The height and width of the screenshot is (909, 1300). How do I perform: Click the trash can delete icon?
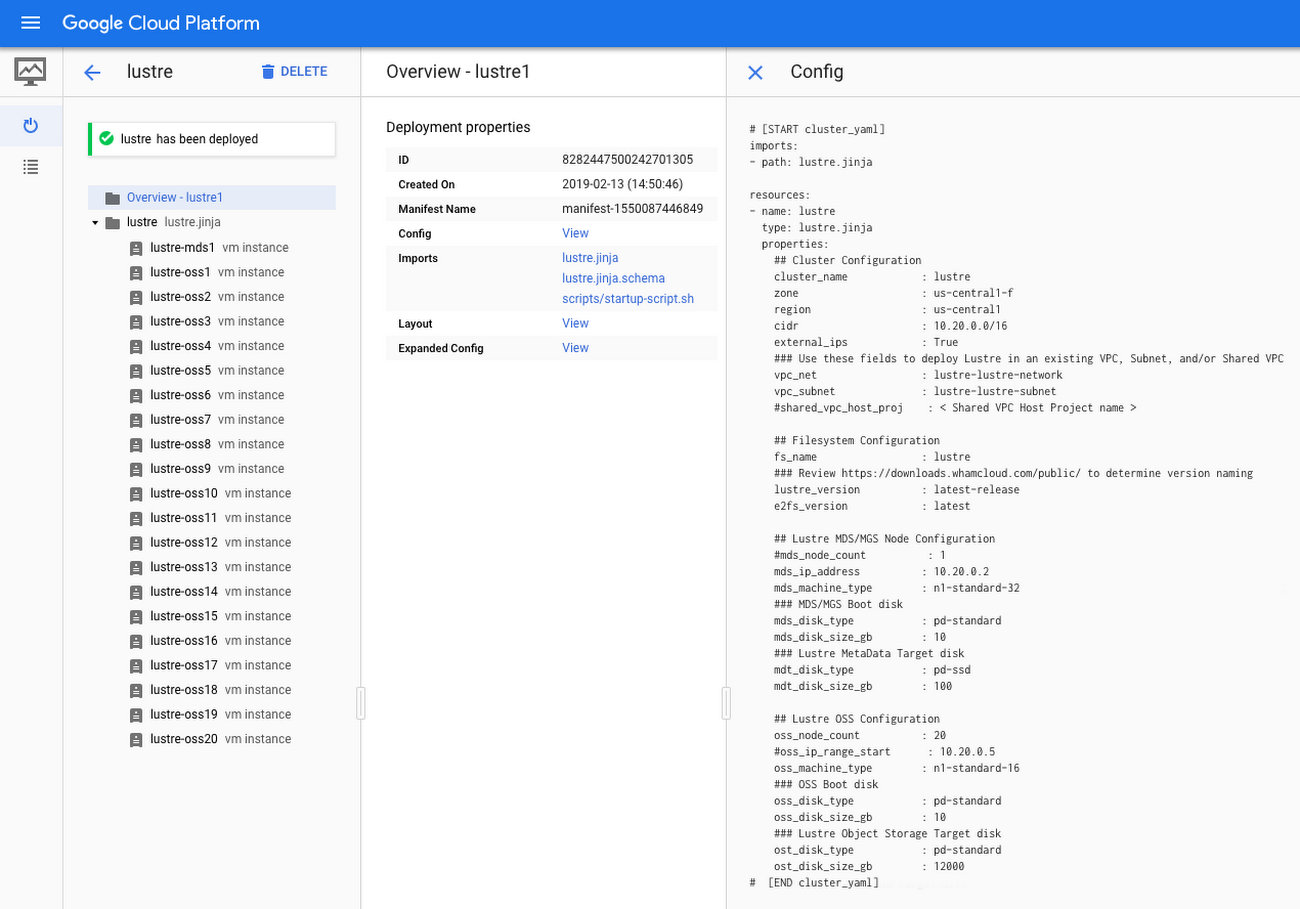coord(267,72)
